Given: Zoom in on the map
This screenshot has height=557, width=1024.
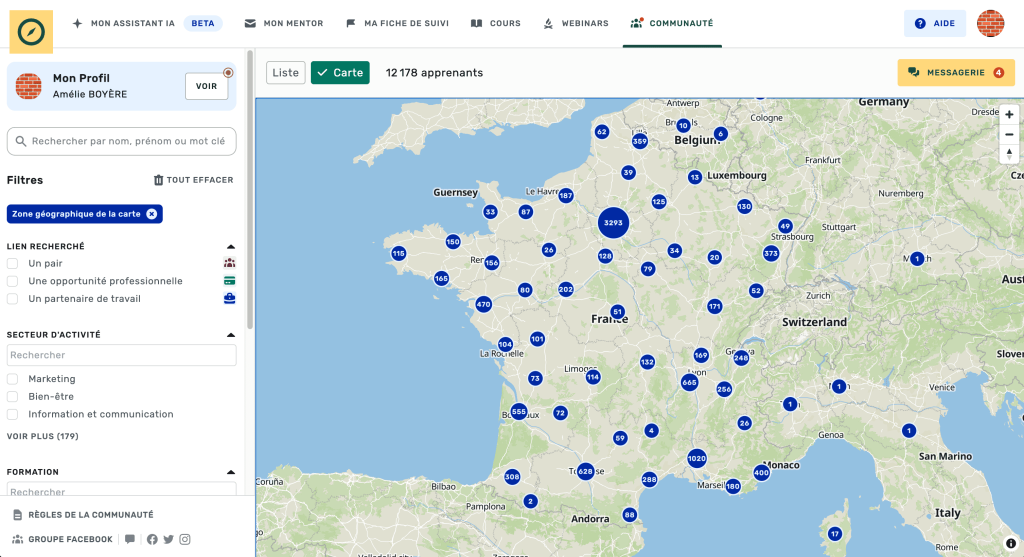Looking at the screenshot, I should point(1009,115).
